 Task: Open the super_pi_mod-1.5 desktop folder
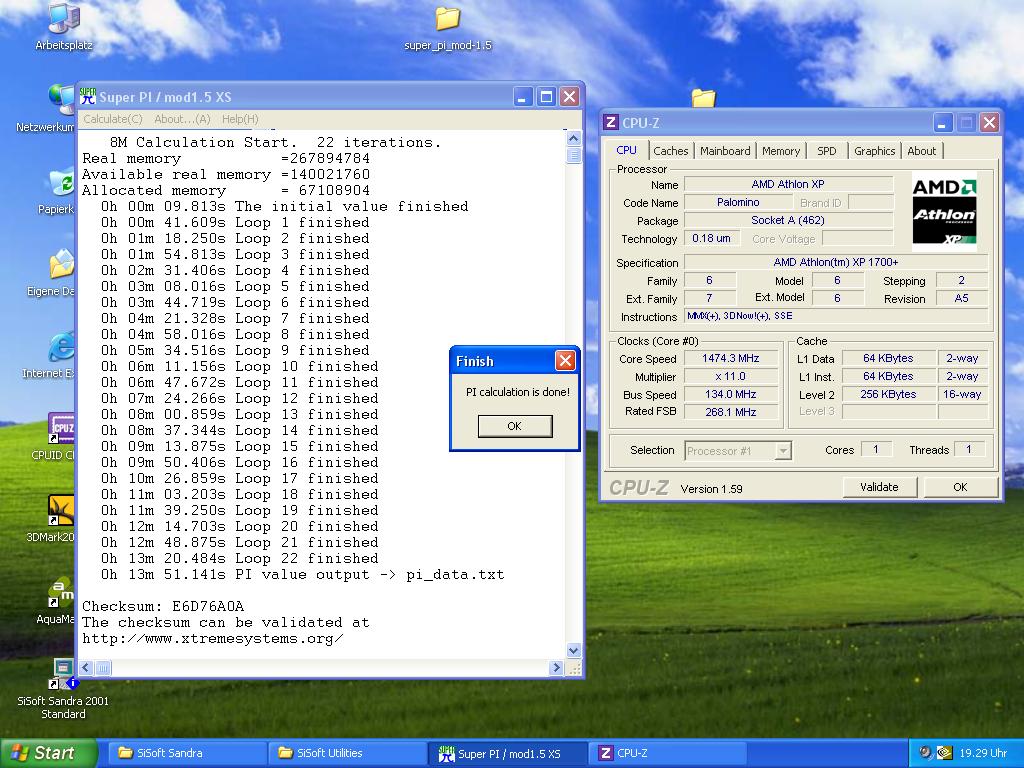(447, 20)
